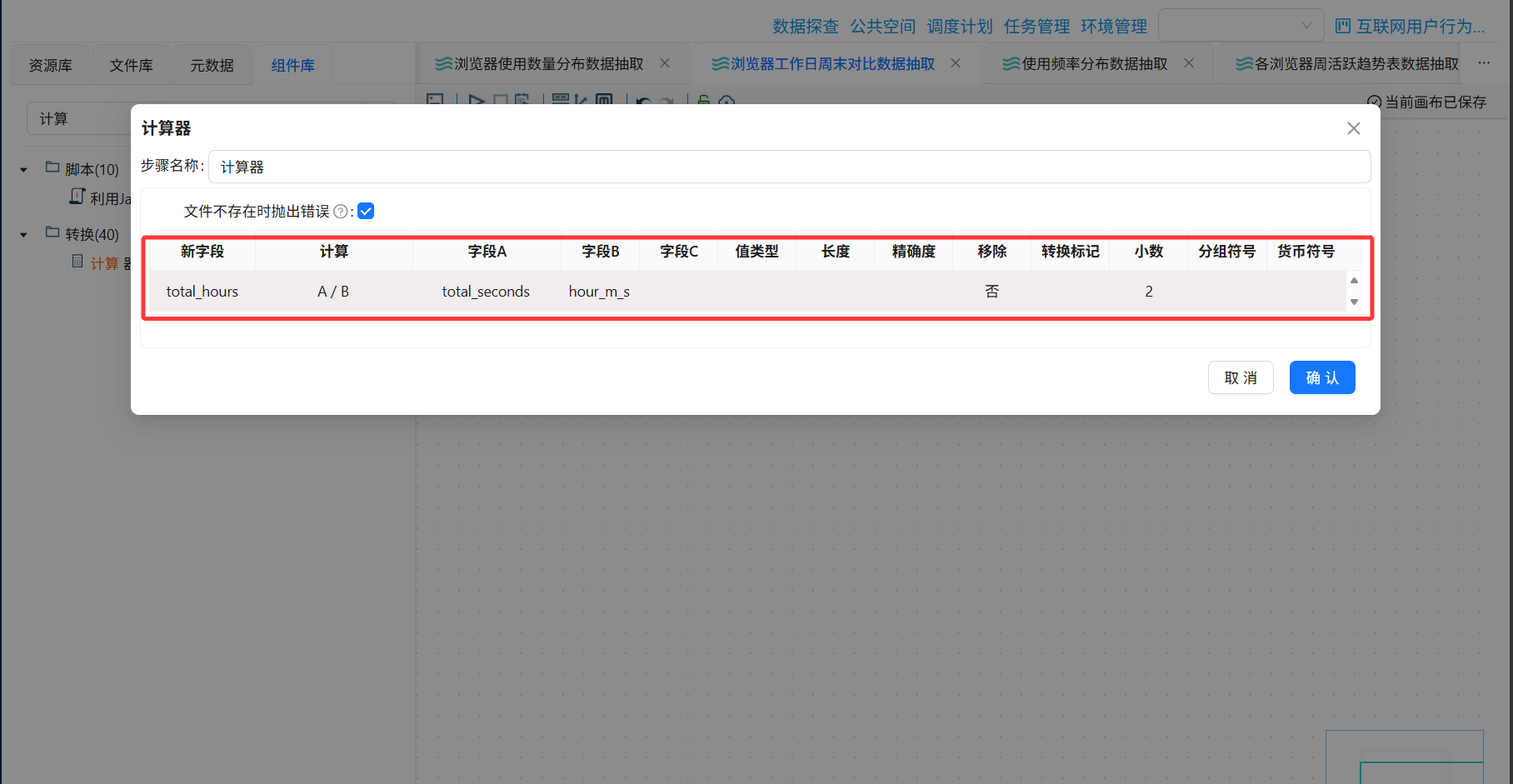Close the 使用频率分布数据抽取 tab

click(1189, 63)
